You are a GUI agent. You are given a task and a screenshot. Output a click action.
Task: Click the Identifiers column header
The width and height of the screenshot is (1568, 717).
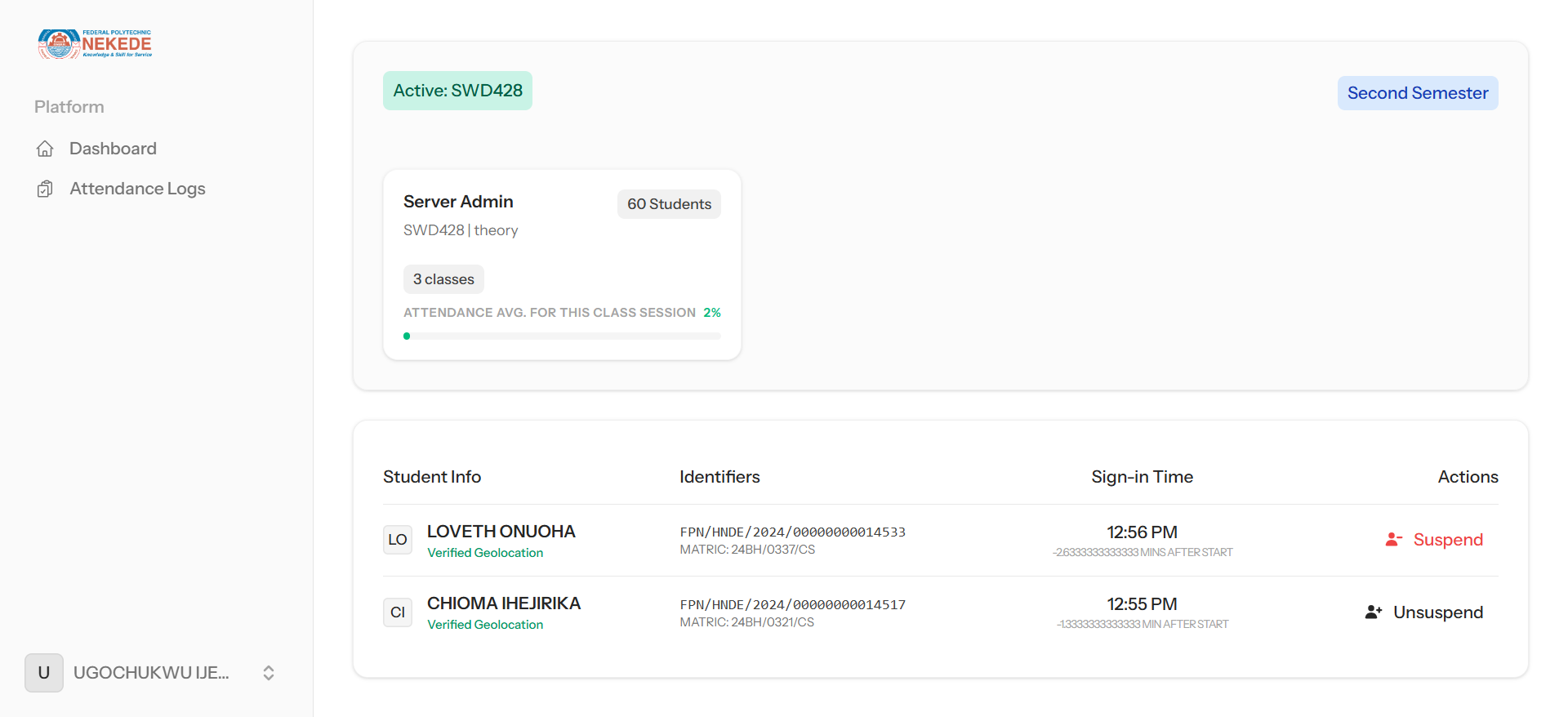click(x=719, y=477)
